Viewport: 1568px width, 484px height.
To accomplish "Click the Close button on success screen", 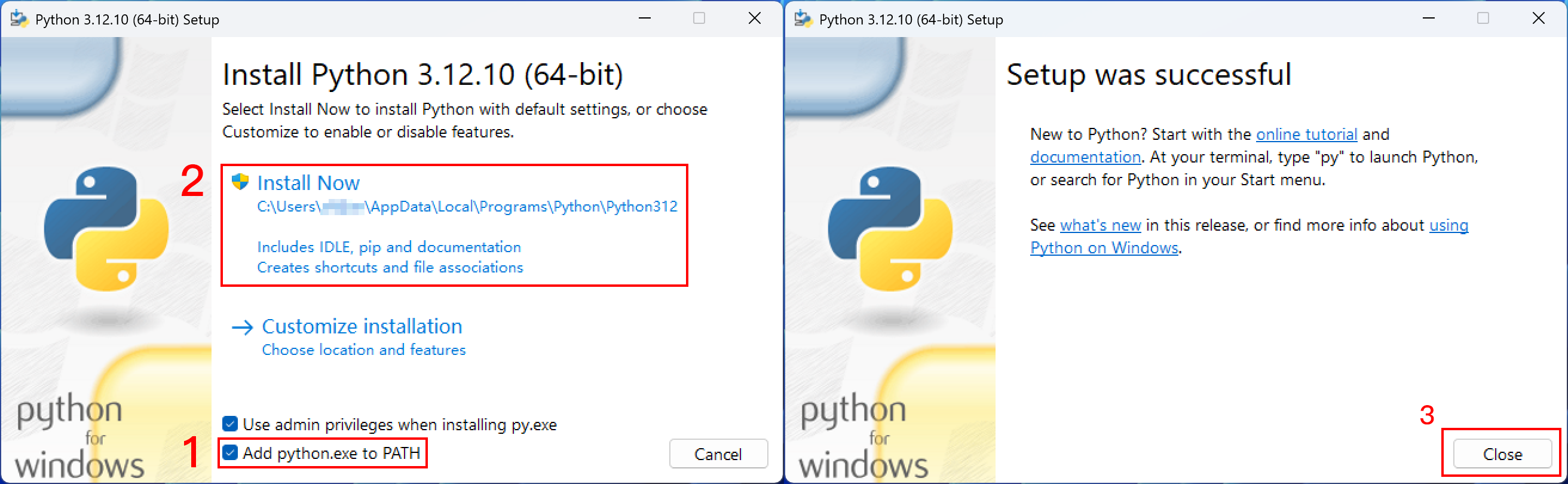I will 1502,454.
